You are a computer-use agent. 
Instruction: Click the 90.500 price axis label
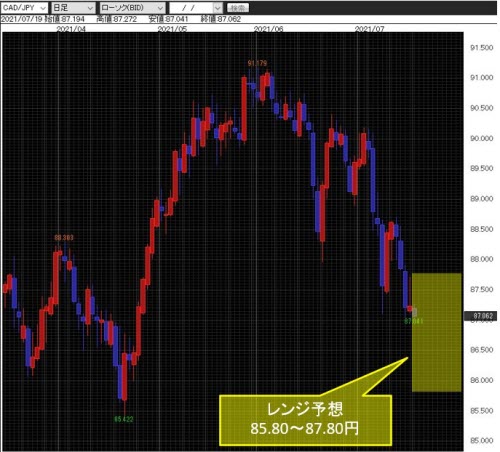click(481, 108)
